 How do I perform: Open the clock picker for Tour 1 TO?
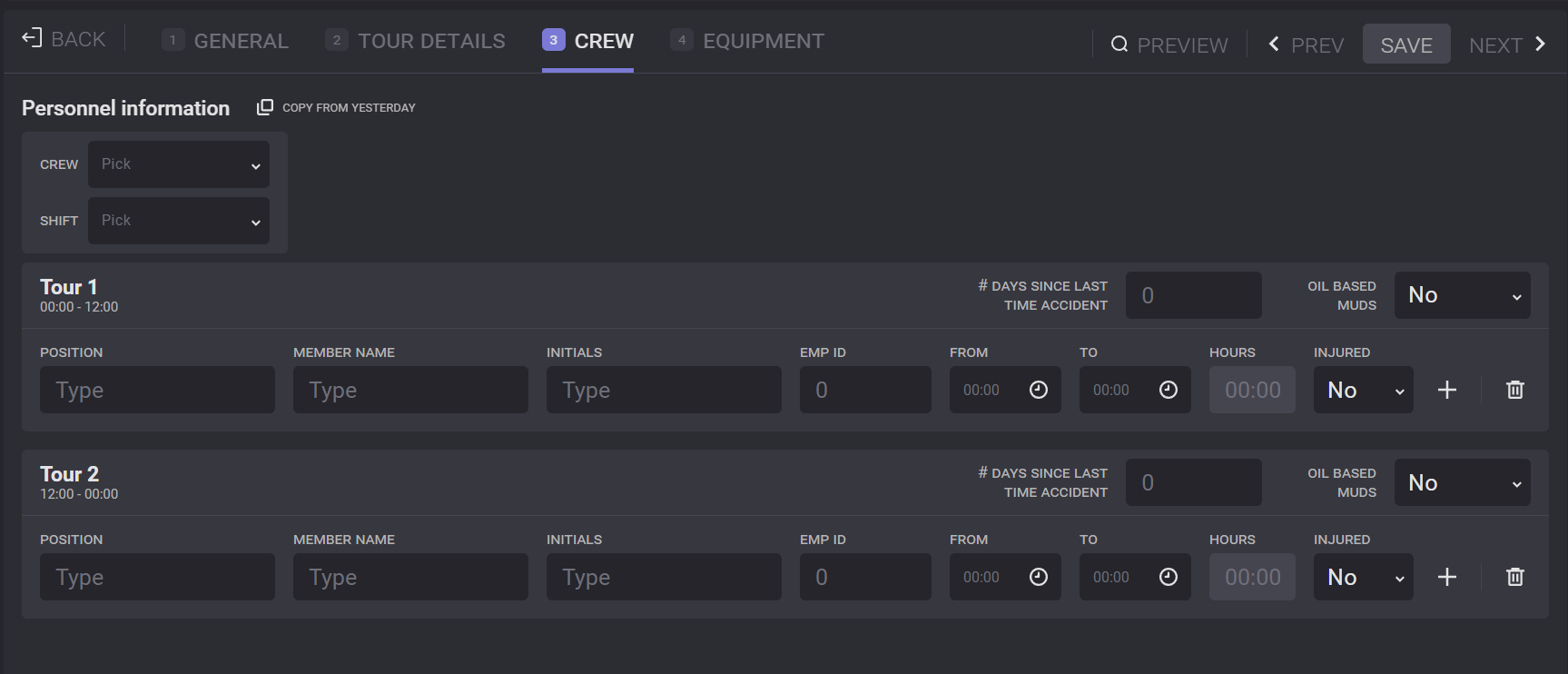1168,390
